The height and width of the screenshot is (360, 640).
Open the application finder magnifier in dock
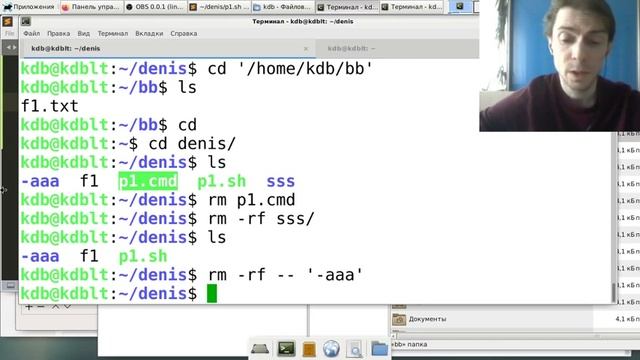tap(354, 349)
